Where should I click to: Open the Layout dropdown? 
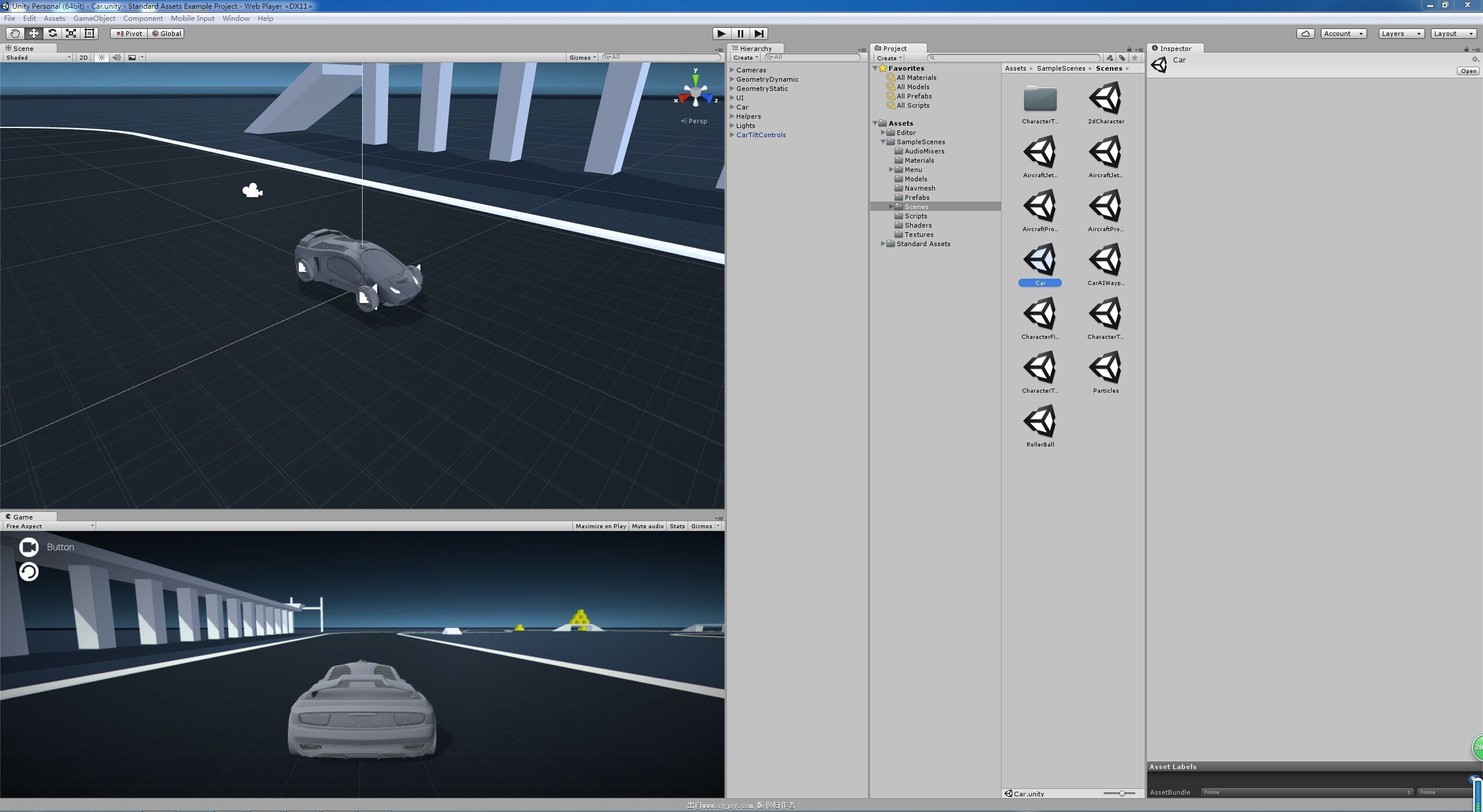point(1453,34)
